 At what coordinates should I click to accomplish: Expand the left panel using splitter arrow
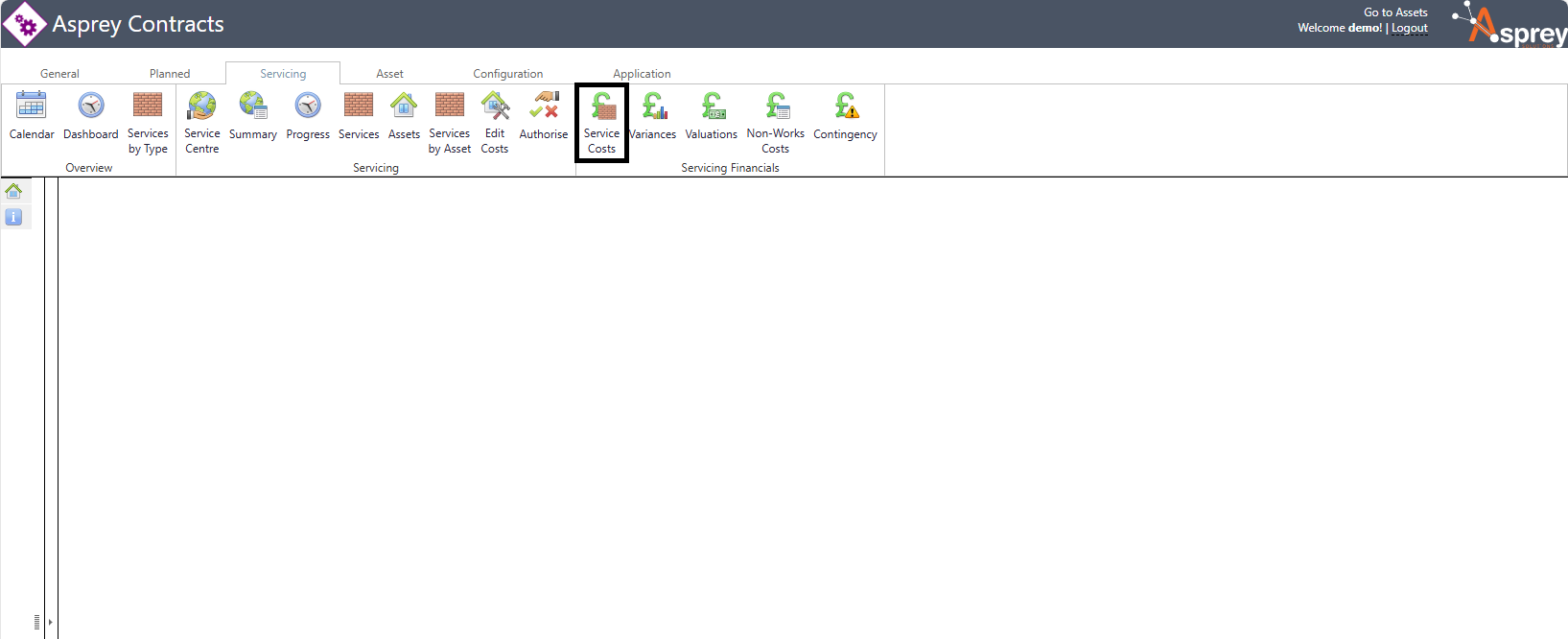[50, 622]
